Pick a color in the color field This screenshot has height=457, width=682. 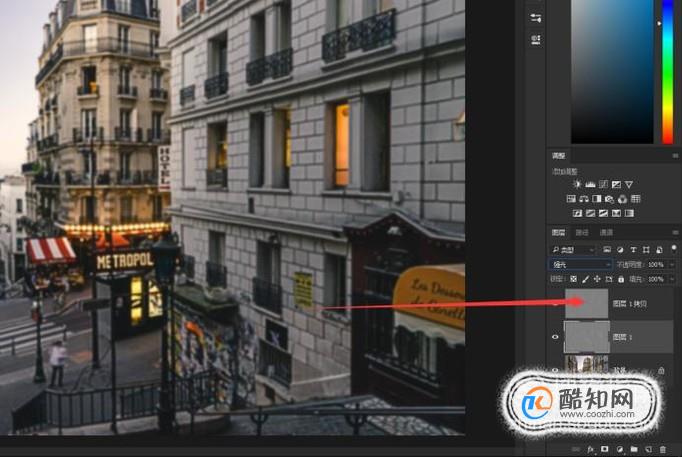click(612, 71)
